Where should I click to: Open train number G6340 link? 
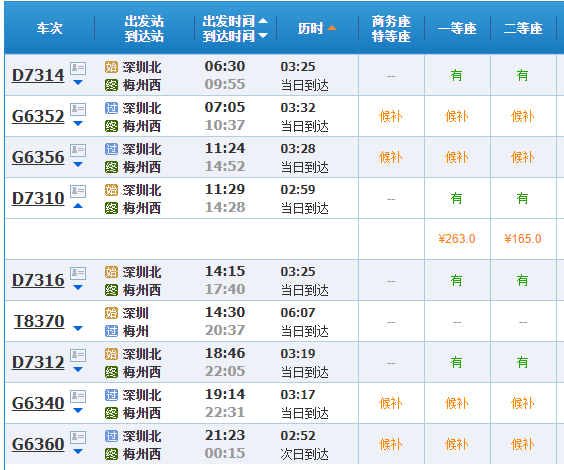click(x=38, y=403)
